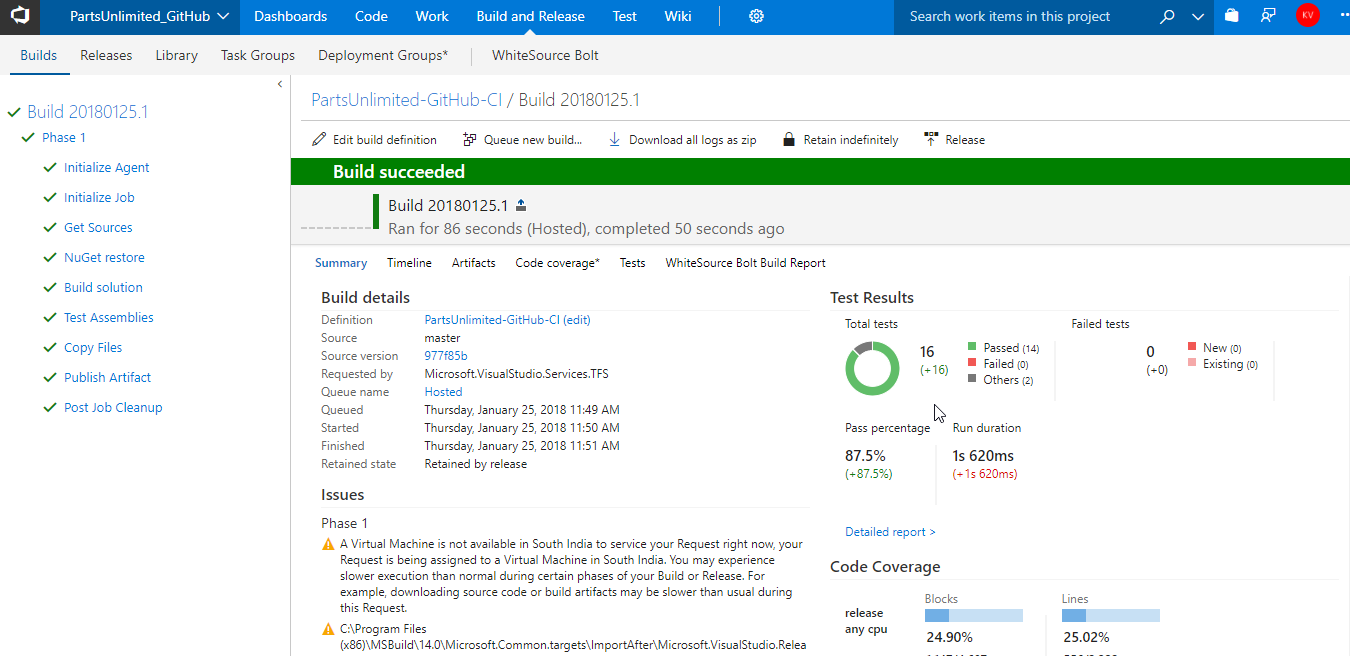Click the Blocks coverage bar
The height and width of the screenshot is (656, 1350).
pos(974,615)
